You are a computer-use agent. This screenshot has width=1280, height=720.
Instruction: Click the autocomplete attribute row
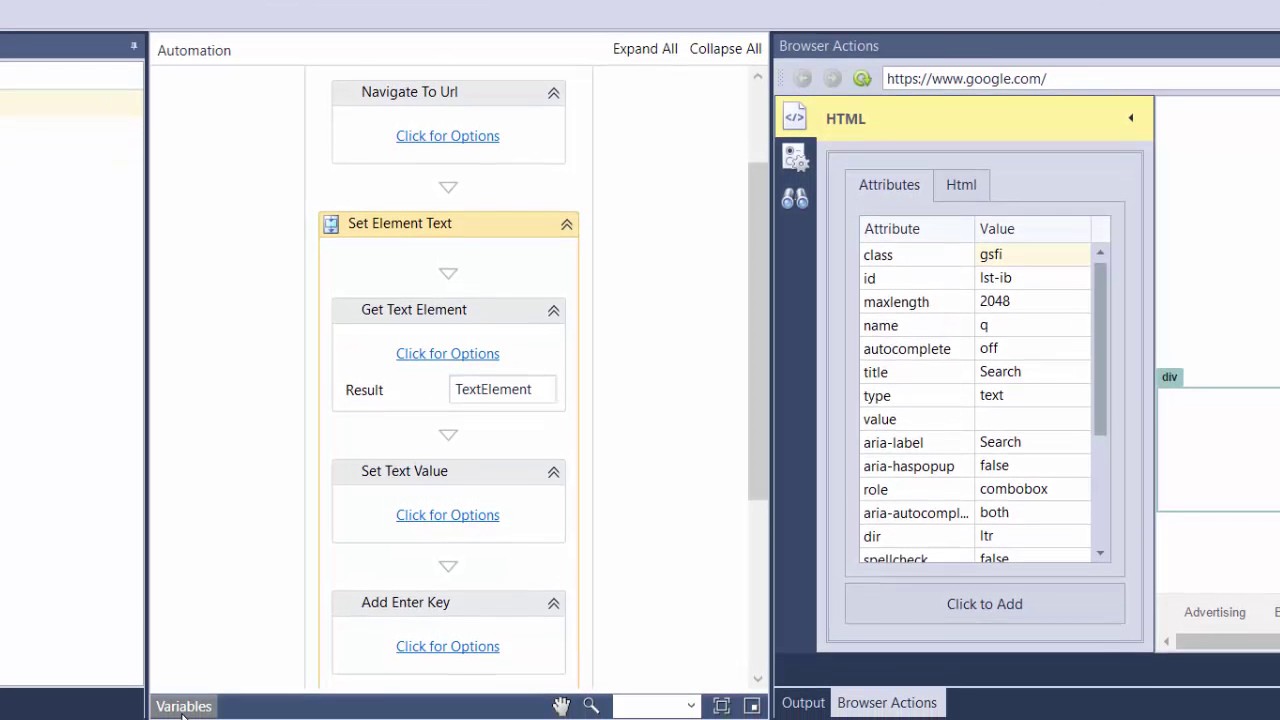tap(975, 349)
